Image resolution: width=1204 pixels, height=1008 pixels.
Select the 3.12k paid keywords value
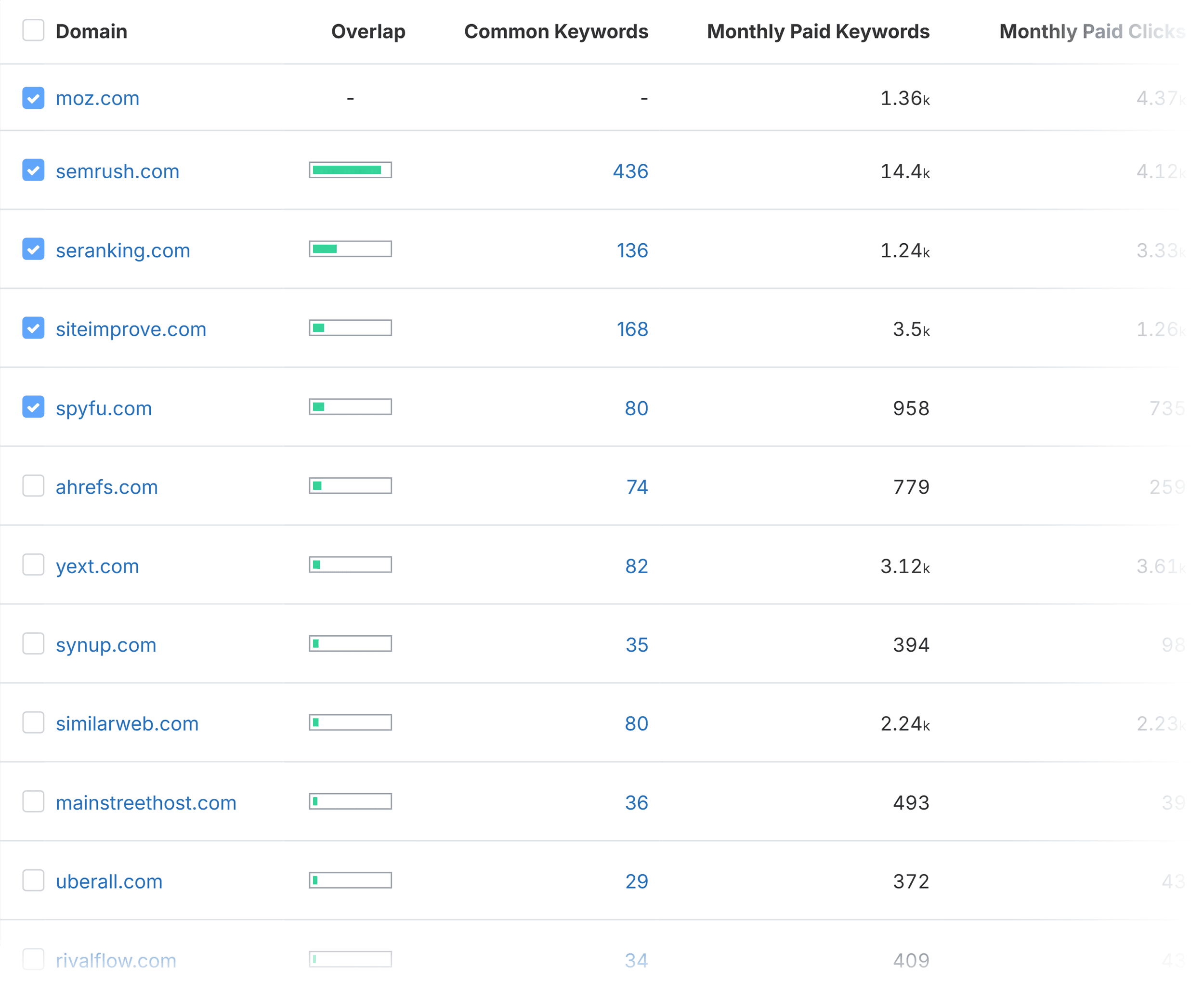(x=905, y=566)
